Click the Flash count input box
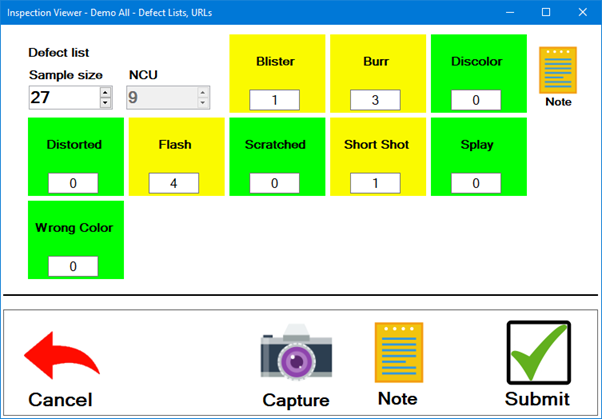This screenshot has height=419, width=602. tap(174, 183)
